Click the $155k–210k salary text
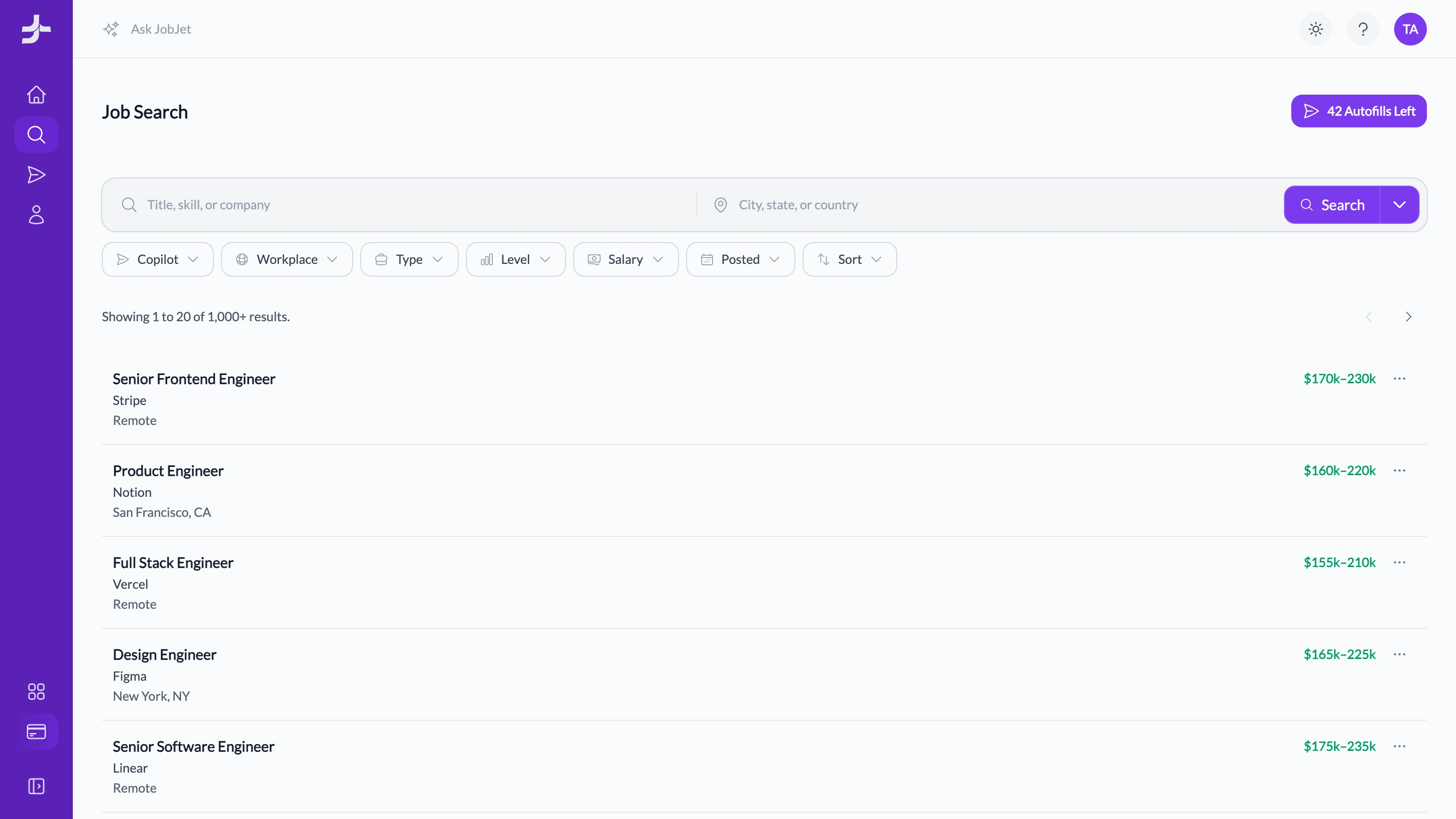Screen dimensions: 1456x819 [1340, 562]
